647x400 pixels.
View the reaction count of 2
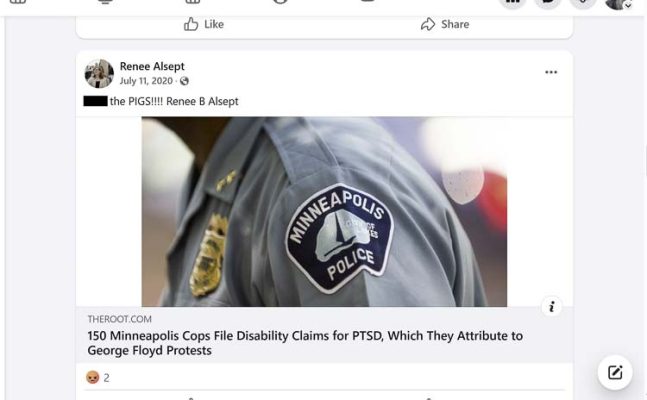pyautogui.click(x=106, y=378)
